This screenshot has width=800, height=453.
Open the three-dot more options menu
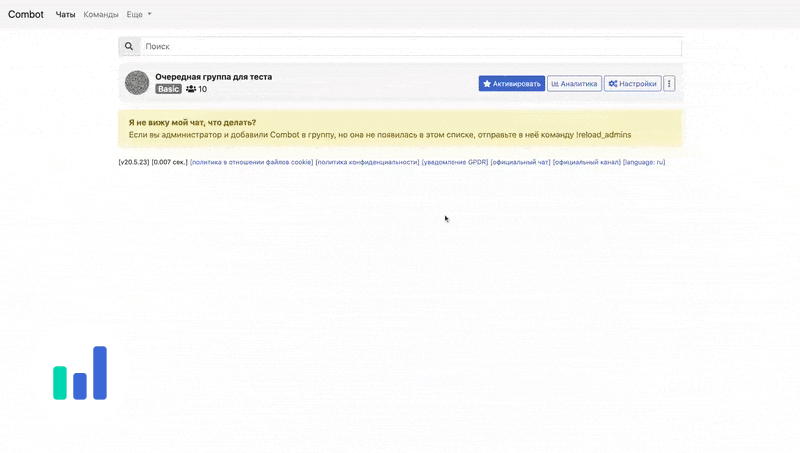[x=669, y=84]
